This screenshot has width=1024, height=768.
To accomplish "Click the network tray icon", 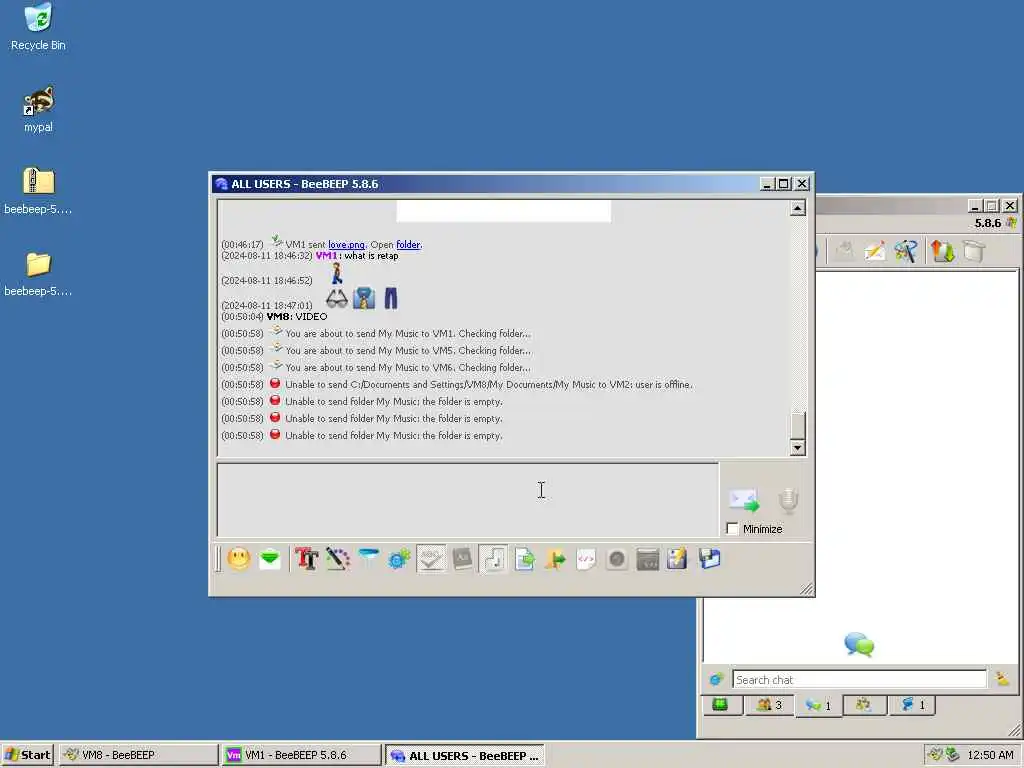I will (952, 755).
